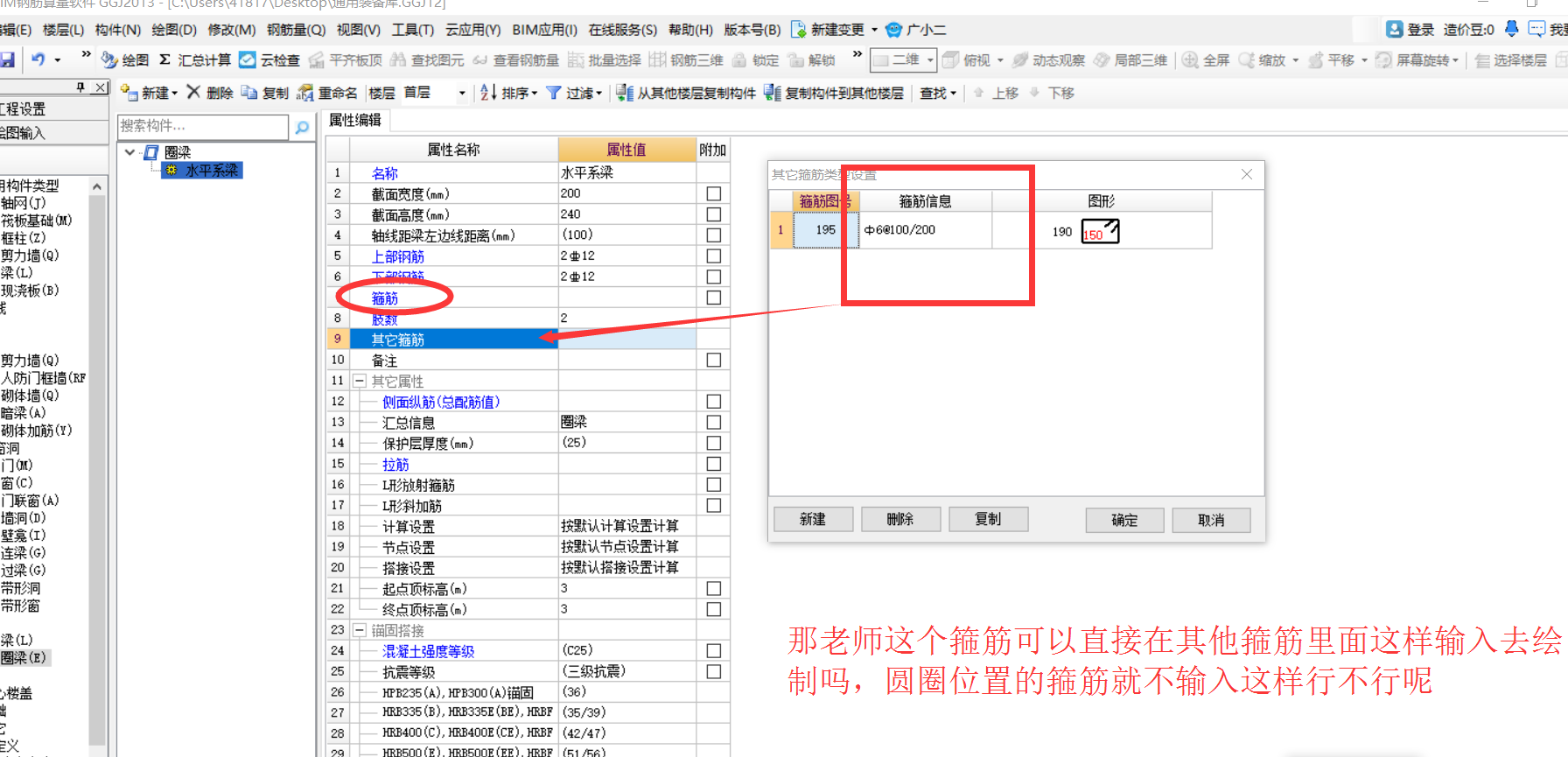Click the undo arrow icon
The height and width of the screenshot is (757, 1568).
38,60
